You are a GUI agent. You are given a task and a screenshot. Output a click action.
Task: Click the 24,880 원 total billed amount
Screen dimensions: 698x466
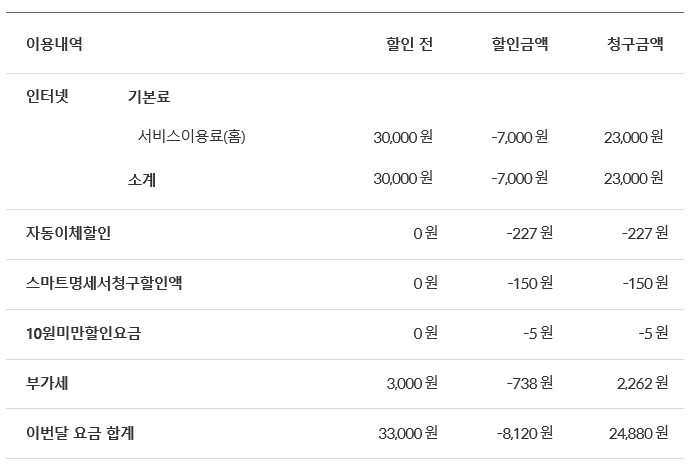pyautogui.click(x=636, y=433)
